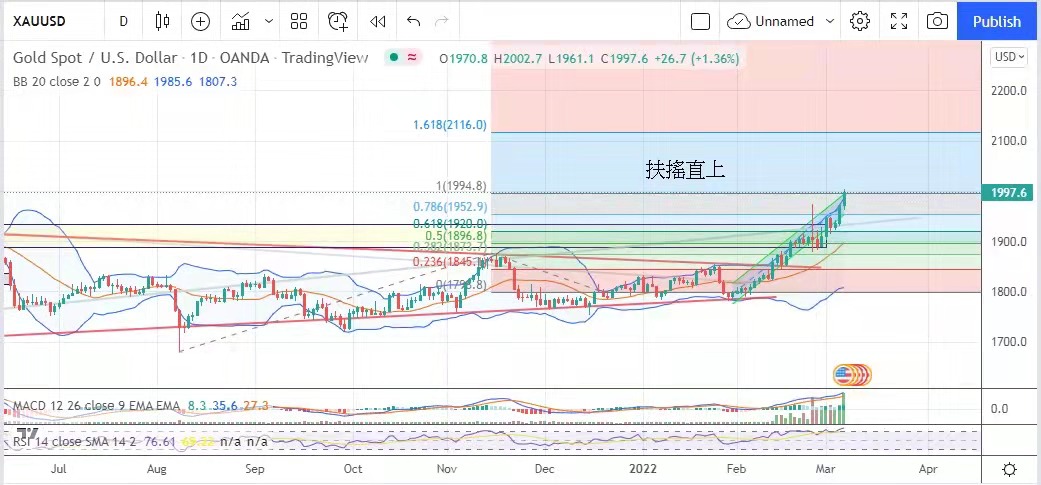Change the USD price scale currency

coord(1008,57)
